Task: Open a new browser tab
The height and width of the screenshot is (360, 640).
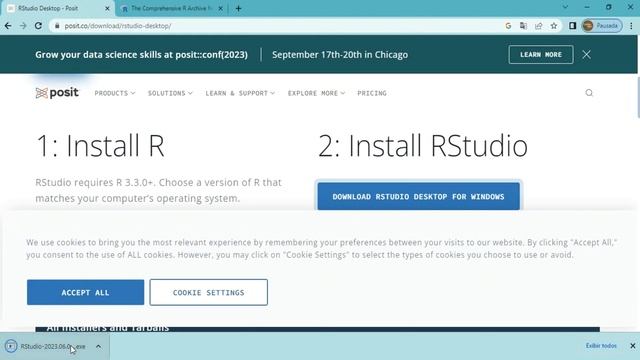Action: [x=238, y=8]
